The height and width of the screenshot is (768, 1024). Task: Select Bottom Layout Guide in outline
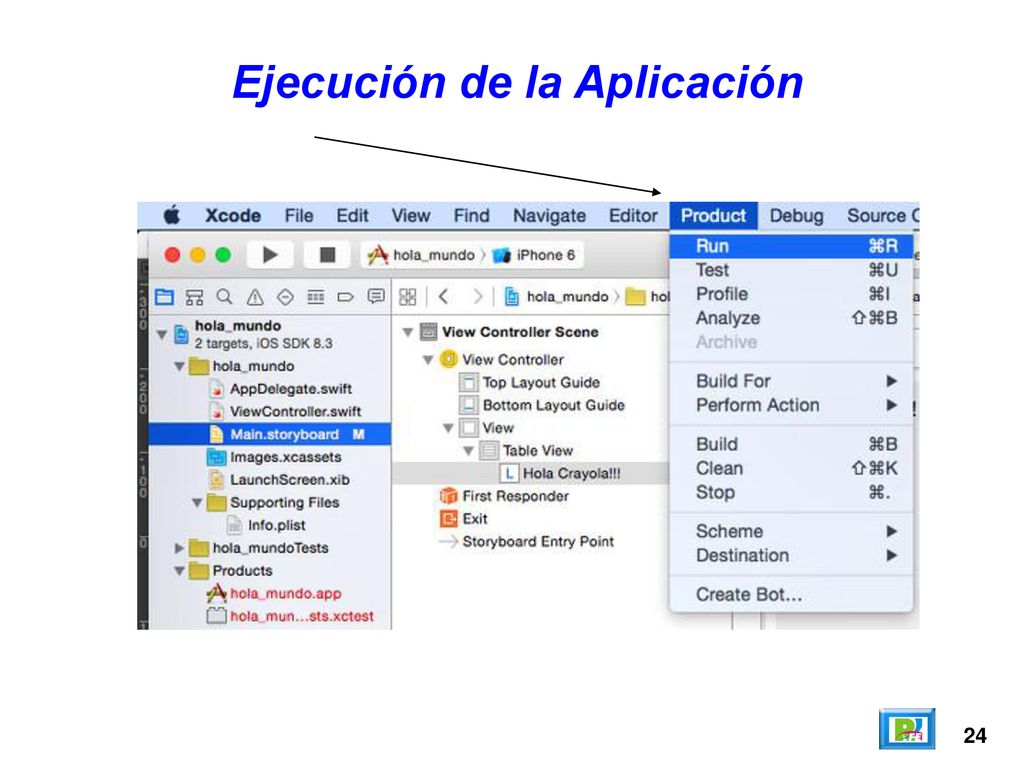pyautogui.click(x=543, y=406)
